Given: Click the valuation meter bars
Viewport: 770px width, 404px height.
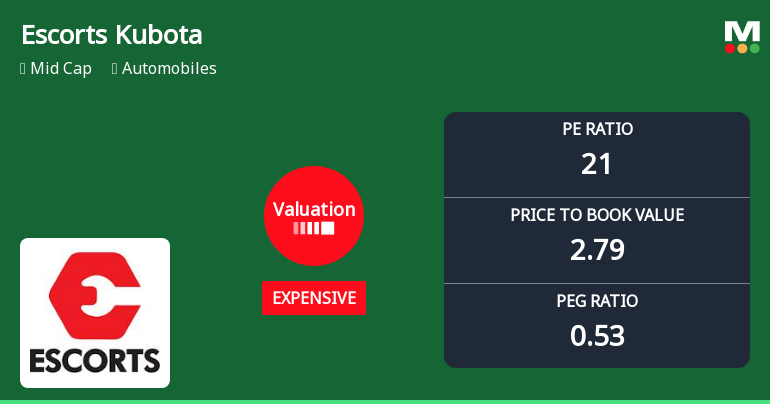Looking at the screenshot, I should point(314,228).
